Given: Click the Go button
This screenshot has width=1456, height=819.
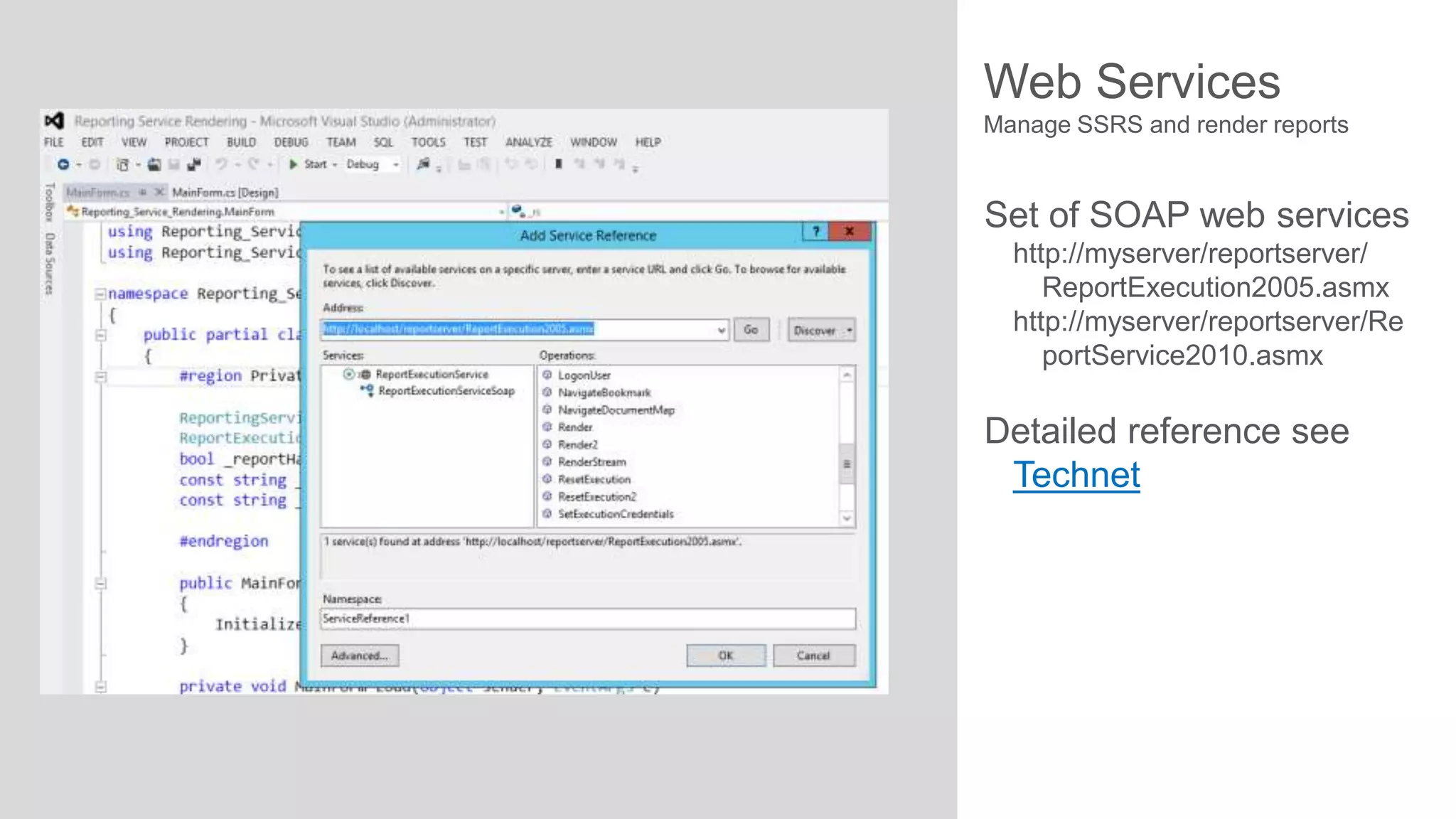Looking at the screenshot, I should click(x=751, y=330).
